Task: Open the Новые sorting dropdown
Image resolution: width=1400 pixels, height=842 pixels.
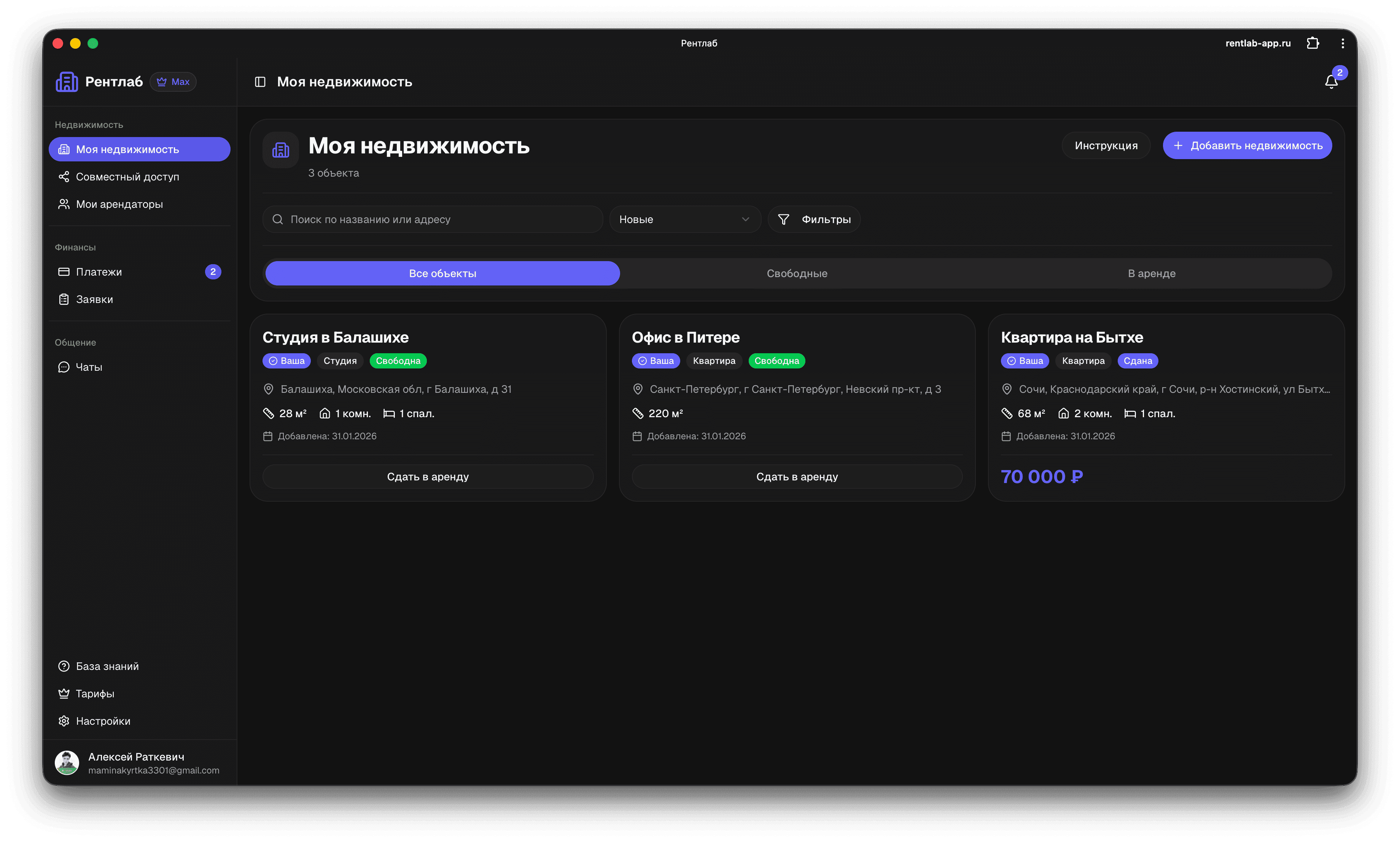Action: (x=684, y=219)
